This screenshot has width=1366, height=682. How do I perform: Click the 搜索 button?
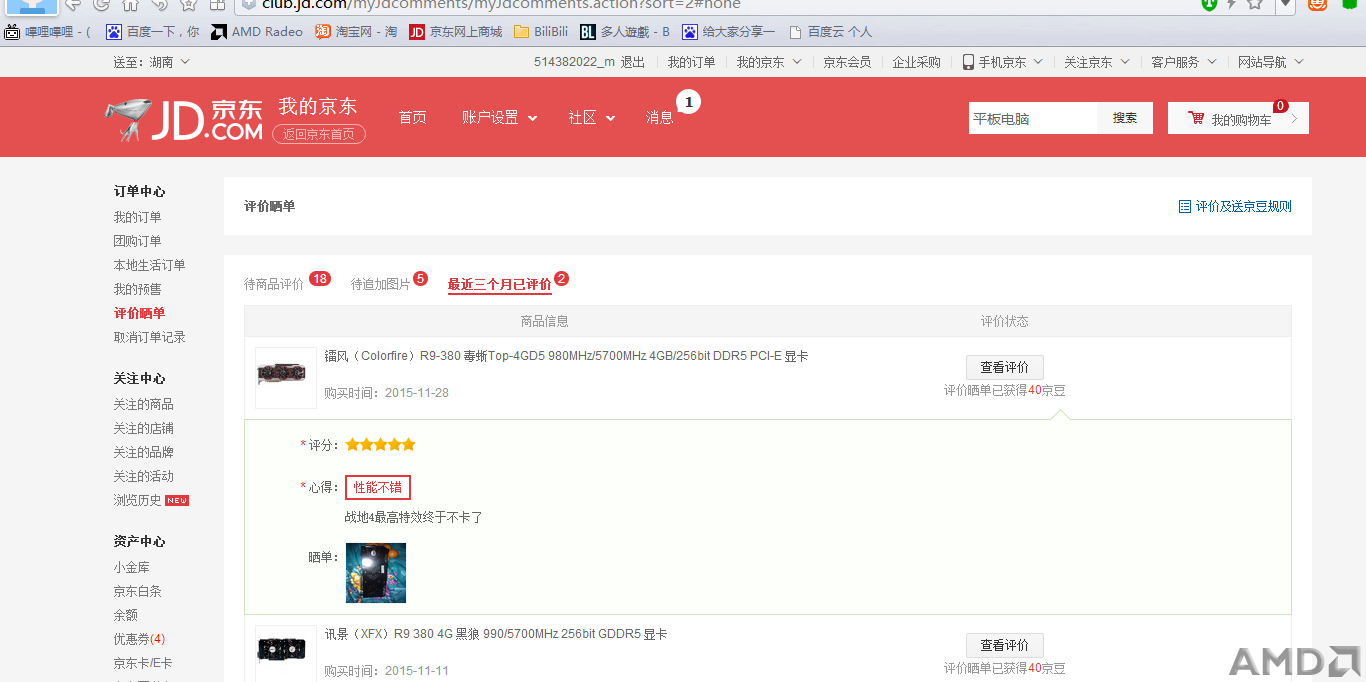[1125, 118]
